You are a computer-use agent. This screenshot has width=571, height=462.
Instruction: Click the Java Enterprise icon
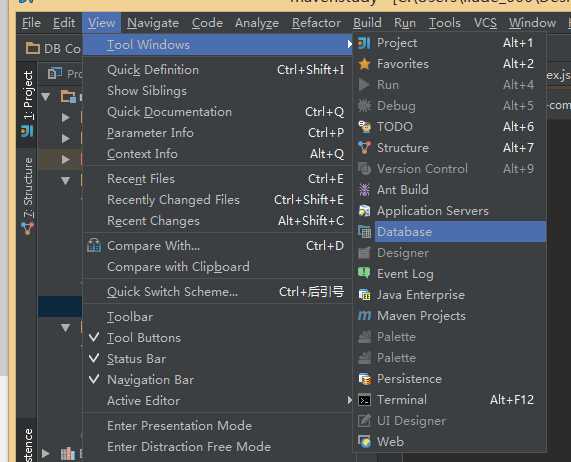[364, 295]
